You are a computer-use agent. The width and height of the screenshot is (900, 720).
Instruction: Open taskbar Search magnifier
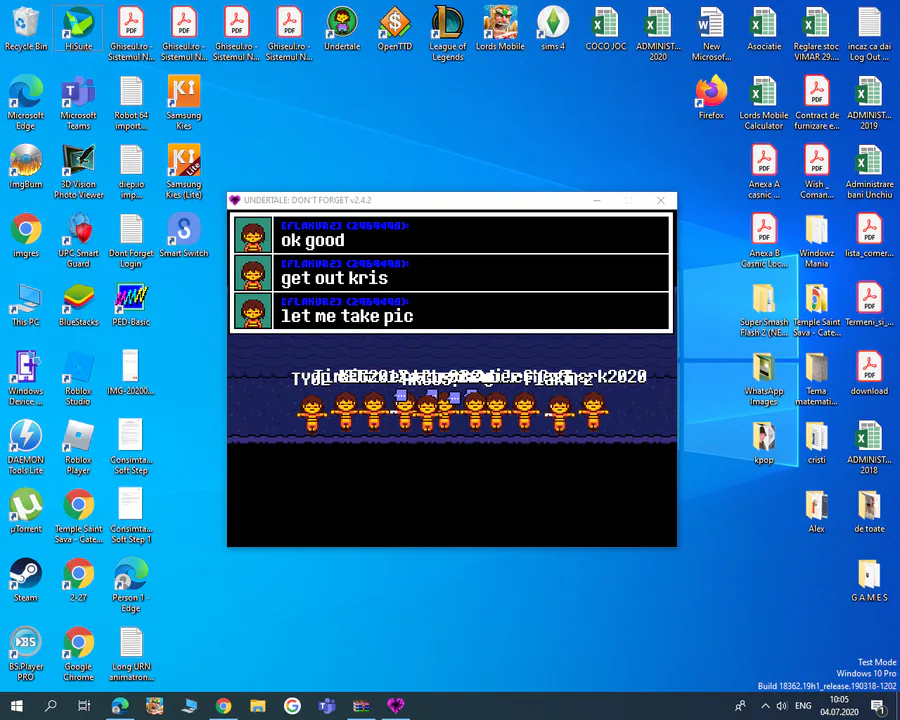(x=51, y=706)
